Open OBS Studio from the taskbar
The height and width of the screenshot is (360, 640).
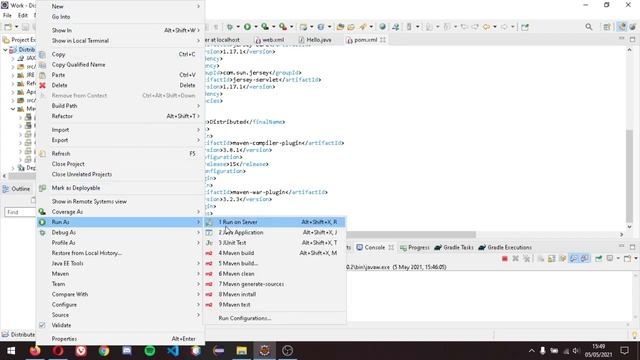(x=287, y=351)
